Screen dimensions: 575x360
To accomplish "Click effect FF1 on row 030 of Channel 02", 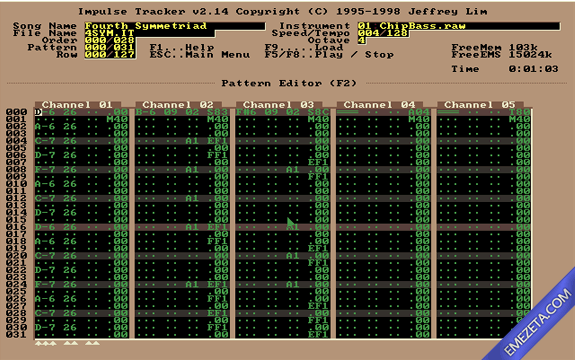I will (x=218, y=327).
